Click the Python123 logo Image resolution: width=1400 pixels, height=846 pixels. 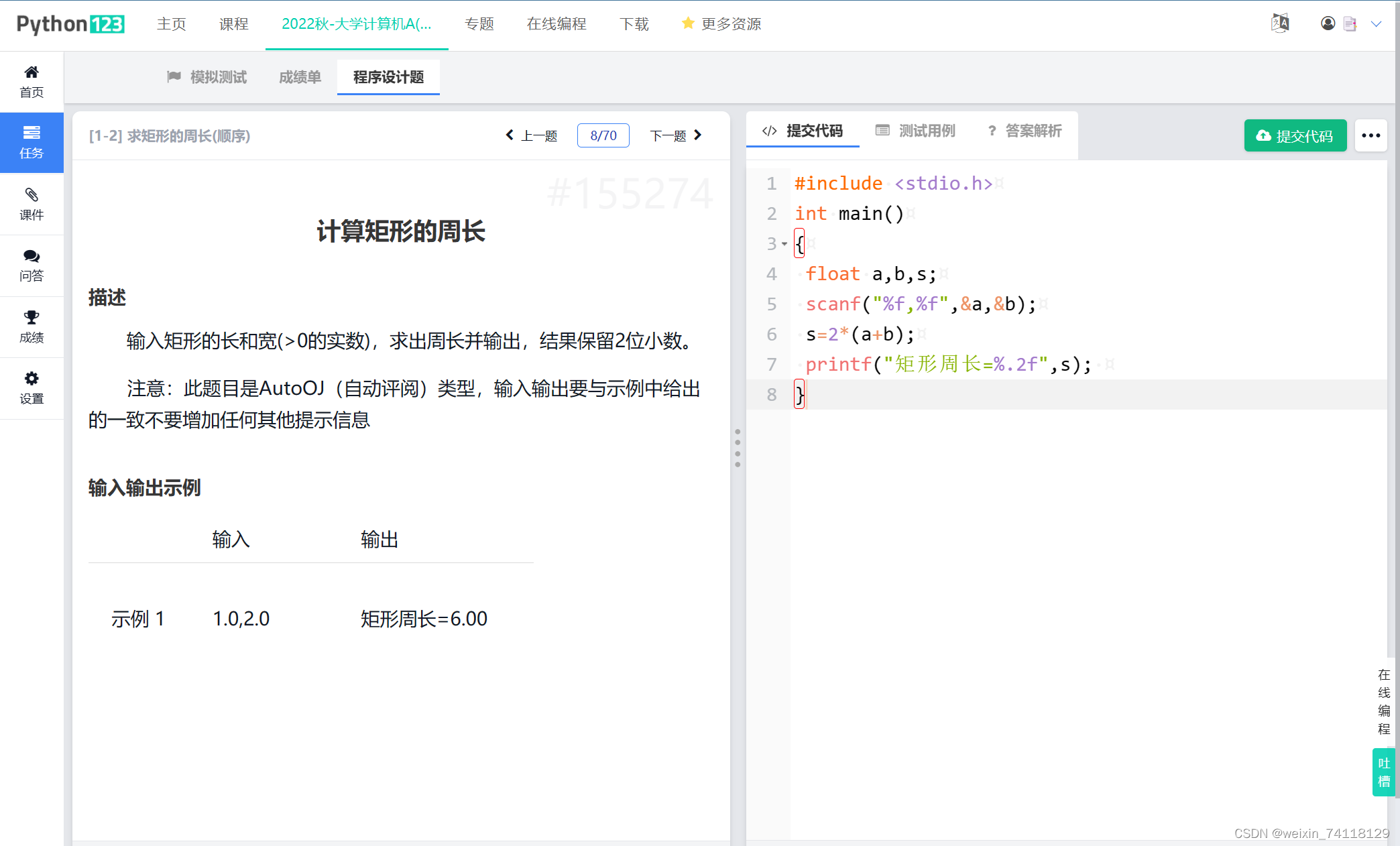click(x=70, y=24)
